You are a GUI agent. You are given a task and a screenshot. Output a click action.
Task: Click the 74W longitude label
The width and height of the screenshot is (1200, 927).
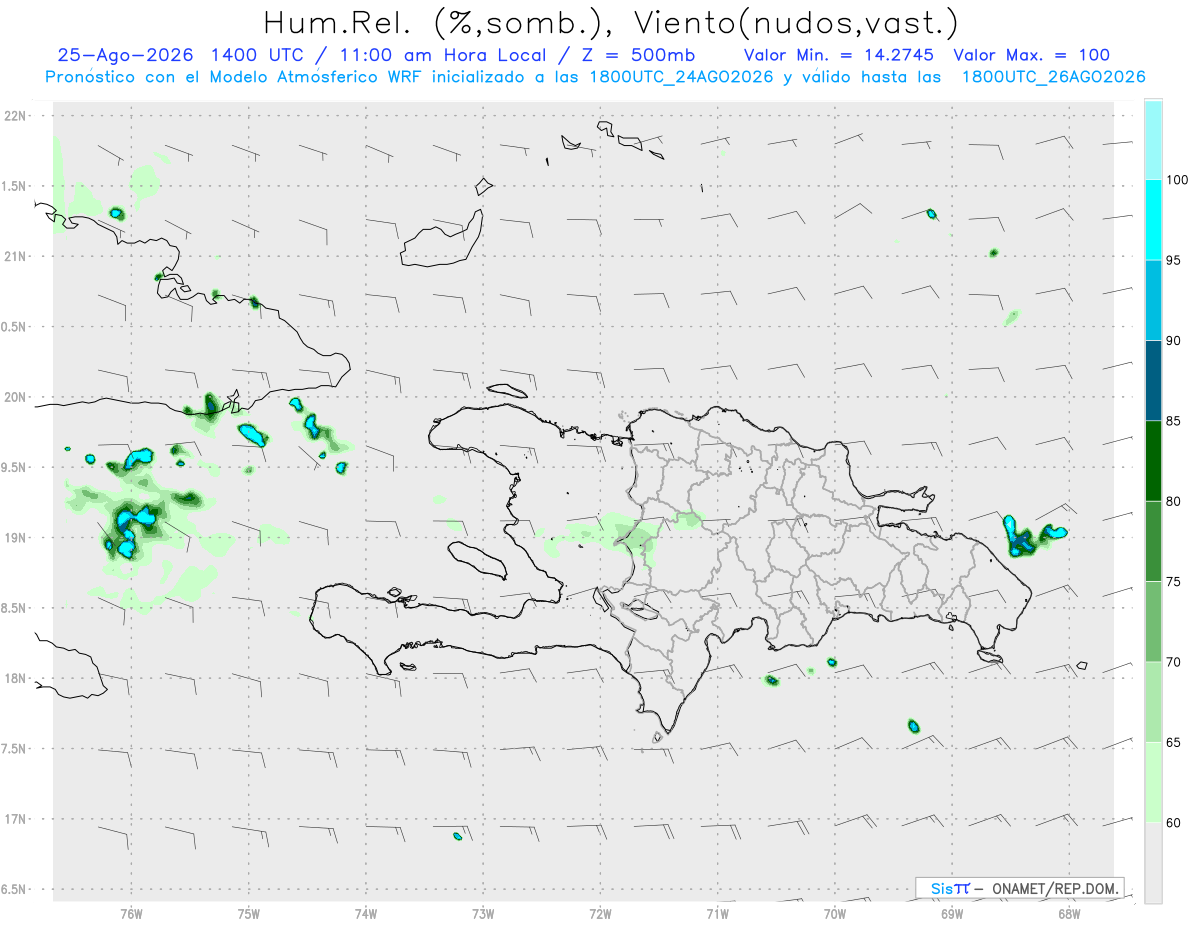(366, 913)
